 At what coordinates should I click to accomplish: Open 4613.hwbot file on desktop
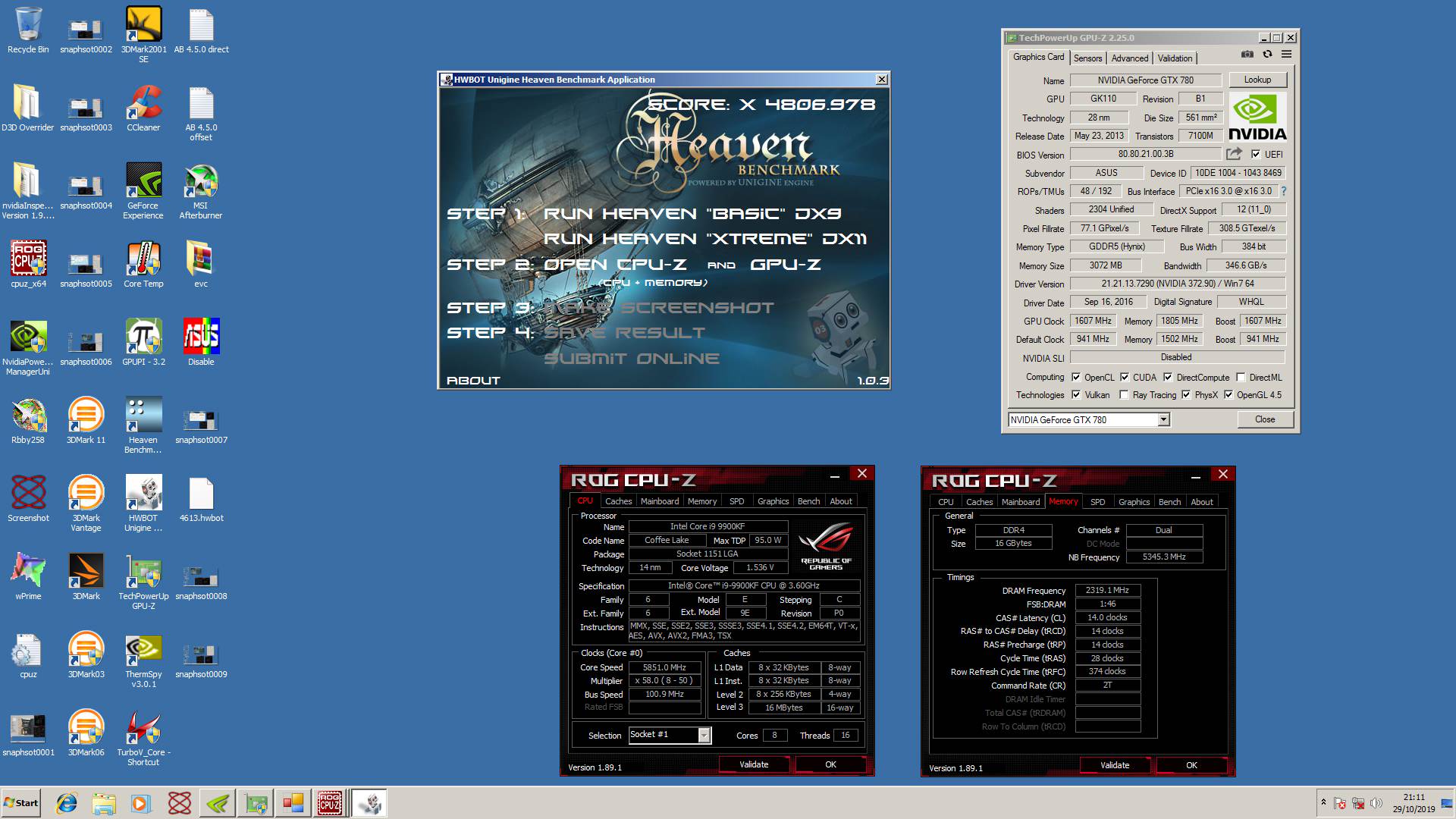click(201, 499)
